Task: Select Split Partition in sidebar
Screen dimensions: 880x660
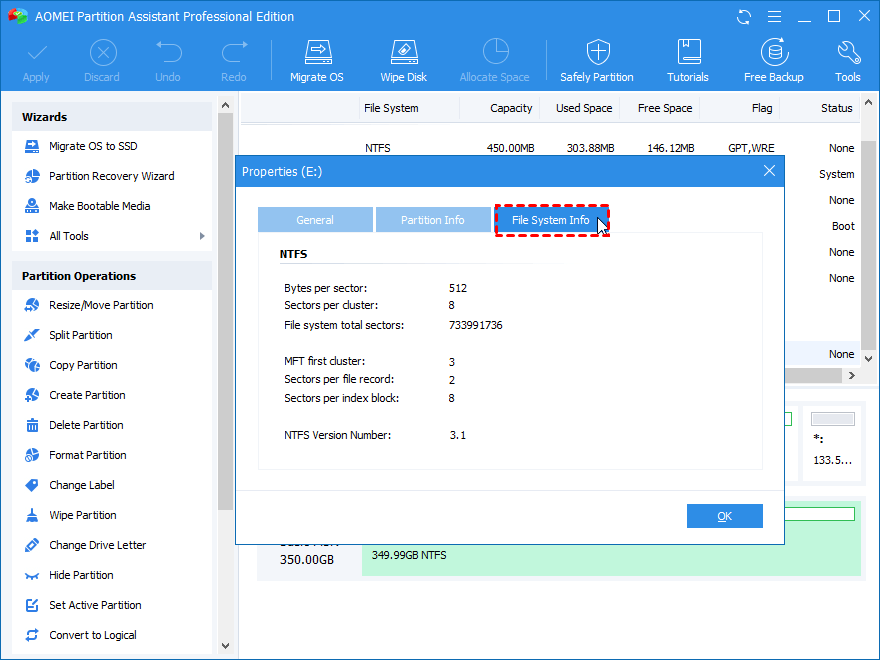Action: 80,335
